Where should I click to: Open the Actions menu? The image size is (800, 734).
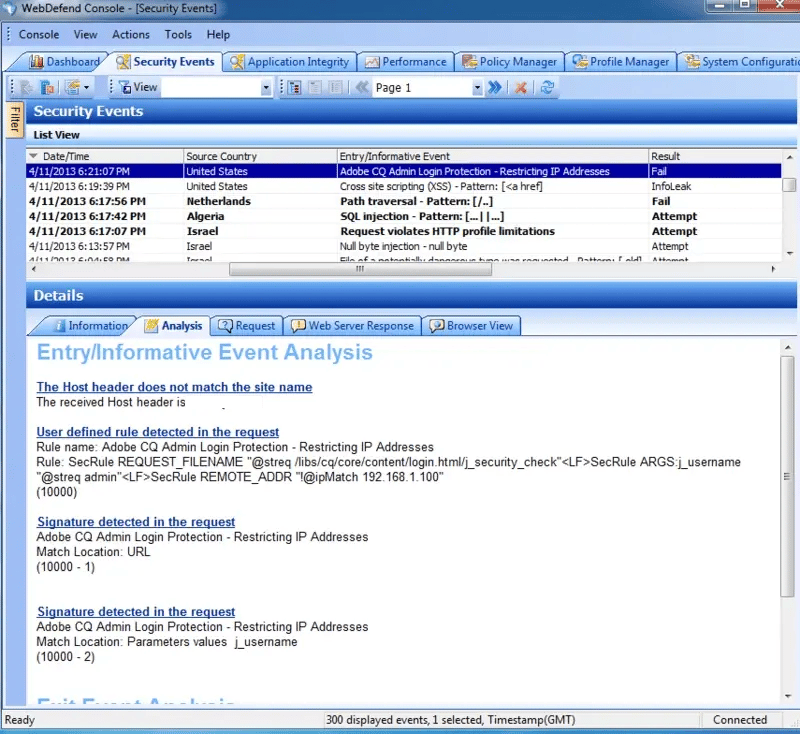[x=131, y=34]
